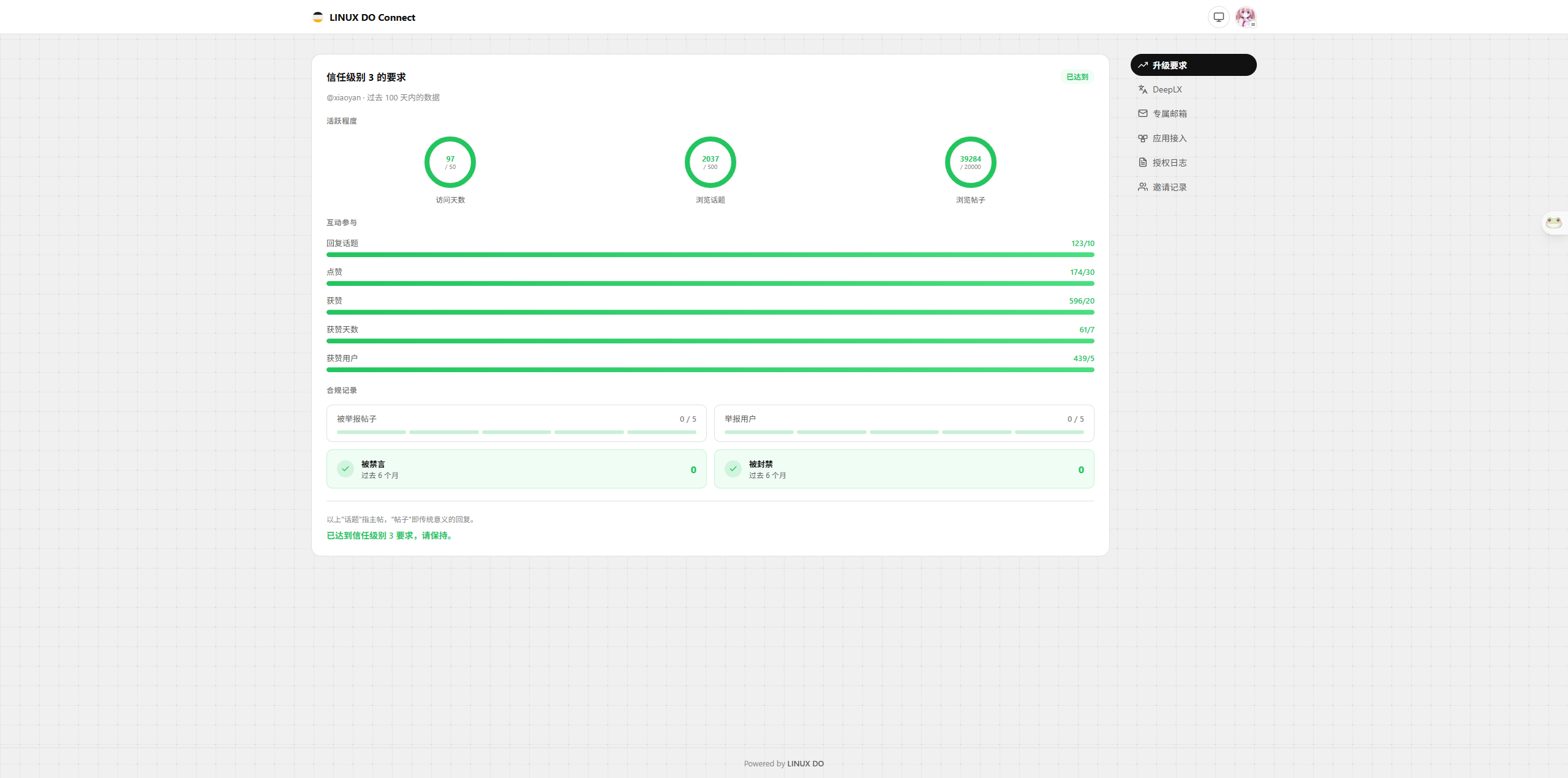This screenshot has width=1568, height=778.
Task: Click the 点赞 progress bar
Action: 710,283
